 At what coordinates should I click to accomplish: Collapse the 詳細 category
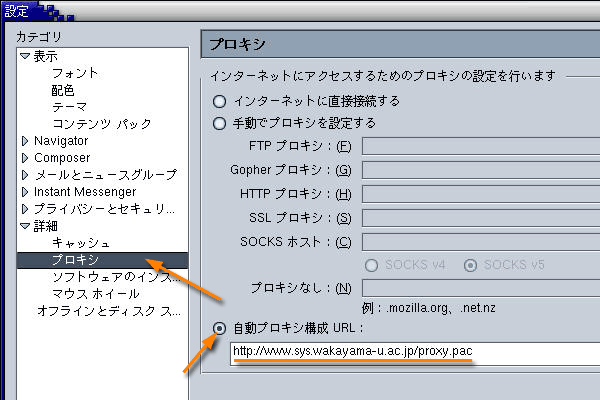click(25, 226)
